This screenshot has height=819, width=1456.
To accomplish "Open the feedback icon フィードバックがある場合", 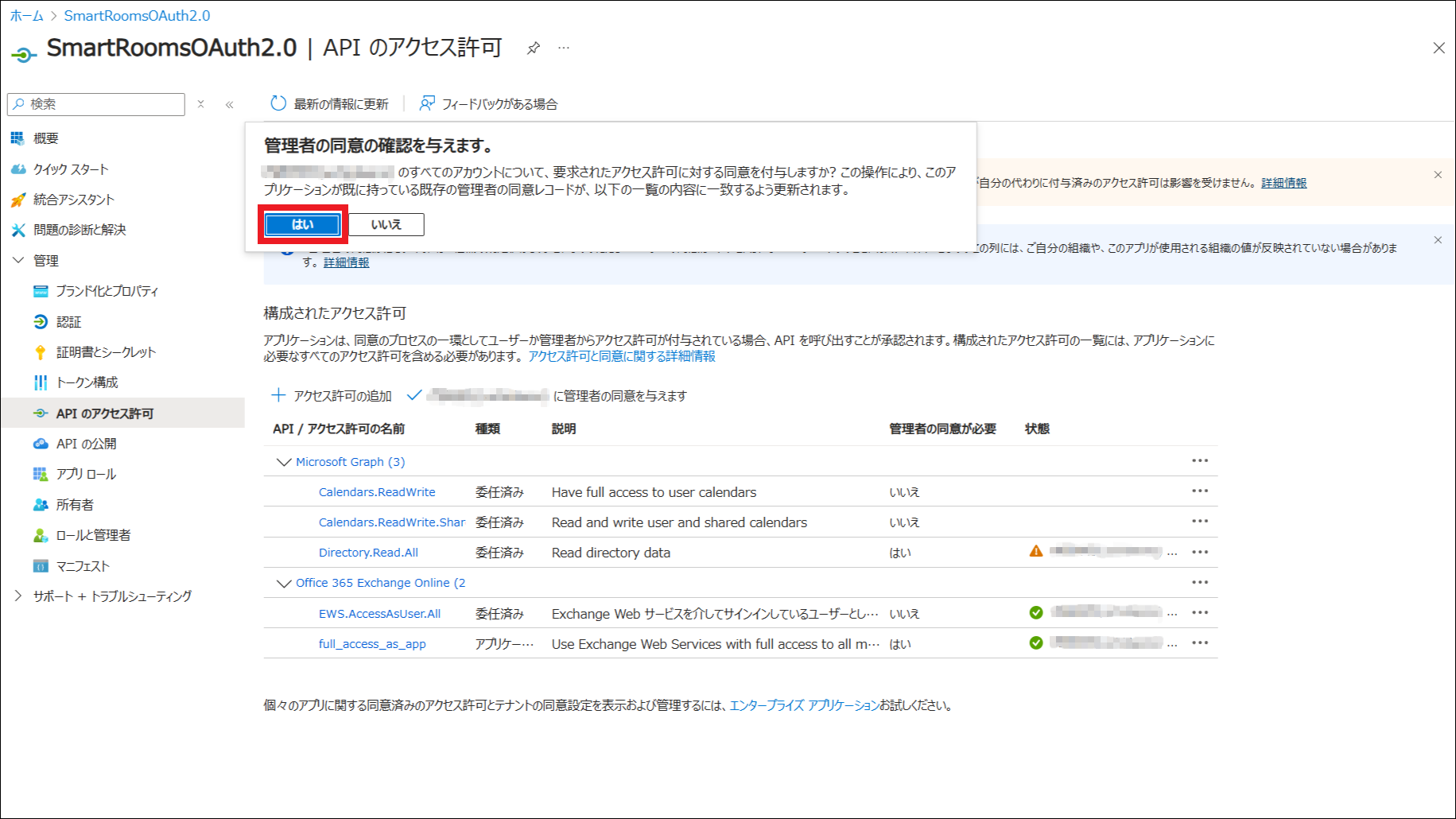I will [x=427, y=104].
